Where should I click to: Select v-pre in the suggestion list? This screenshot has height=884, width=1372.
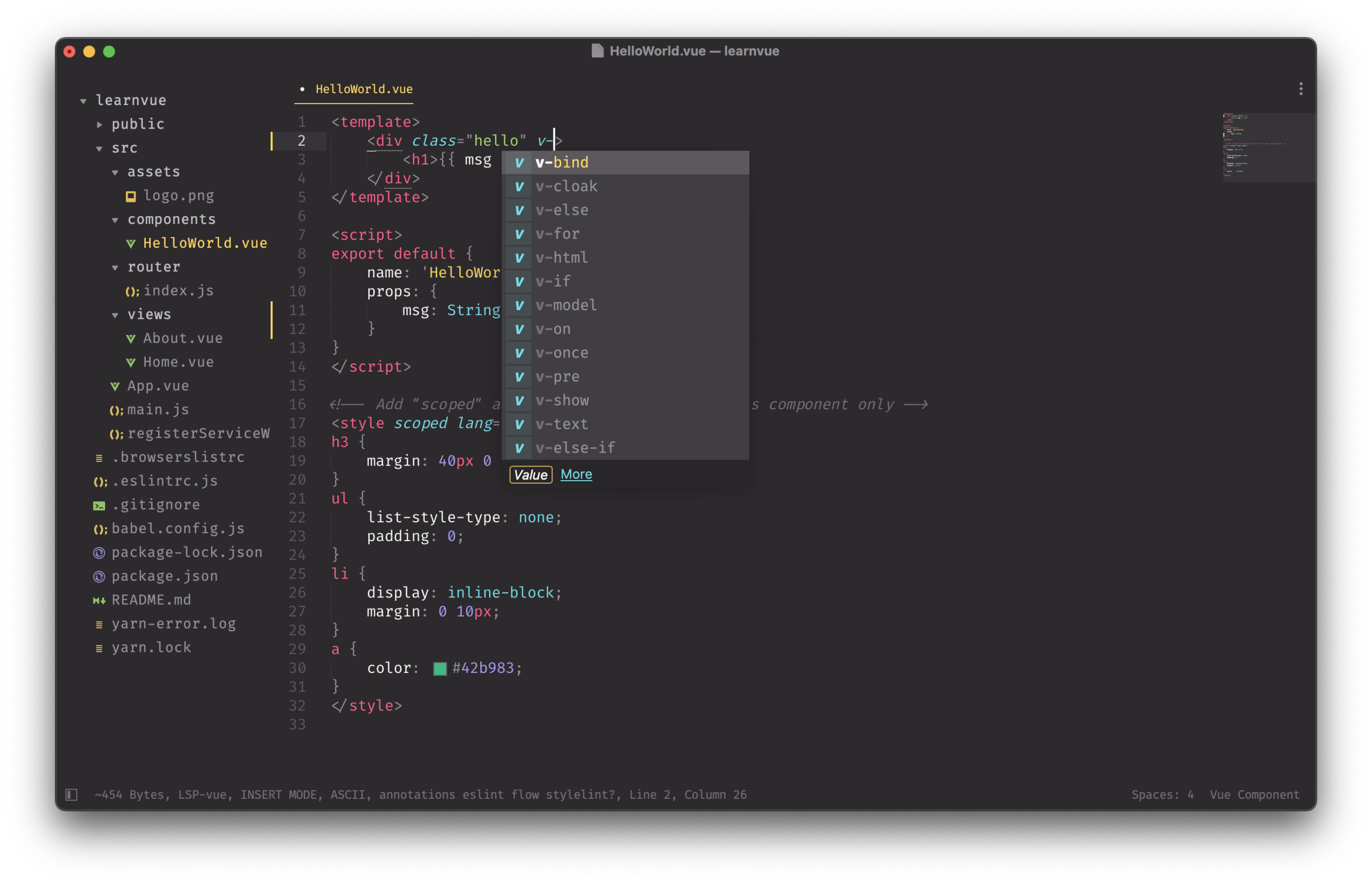pyautogui.click(x=626, y=377)
